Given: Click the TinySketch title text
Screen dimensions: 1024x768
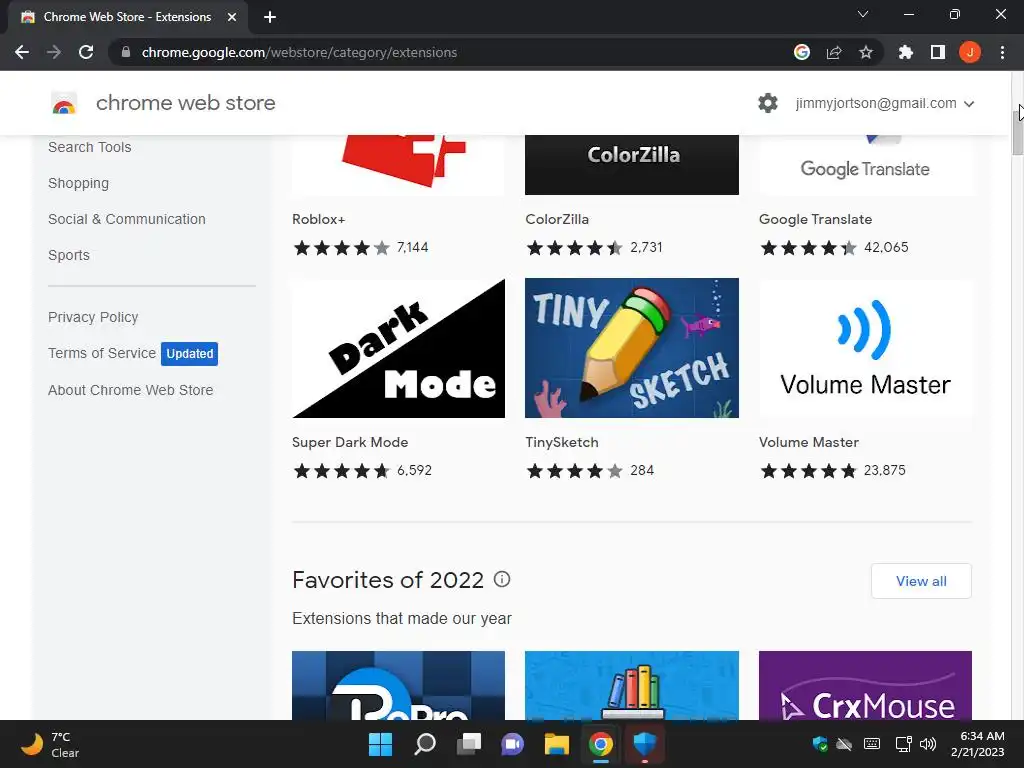Looking at the screenshot, I should tap(562, 442).
